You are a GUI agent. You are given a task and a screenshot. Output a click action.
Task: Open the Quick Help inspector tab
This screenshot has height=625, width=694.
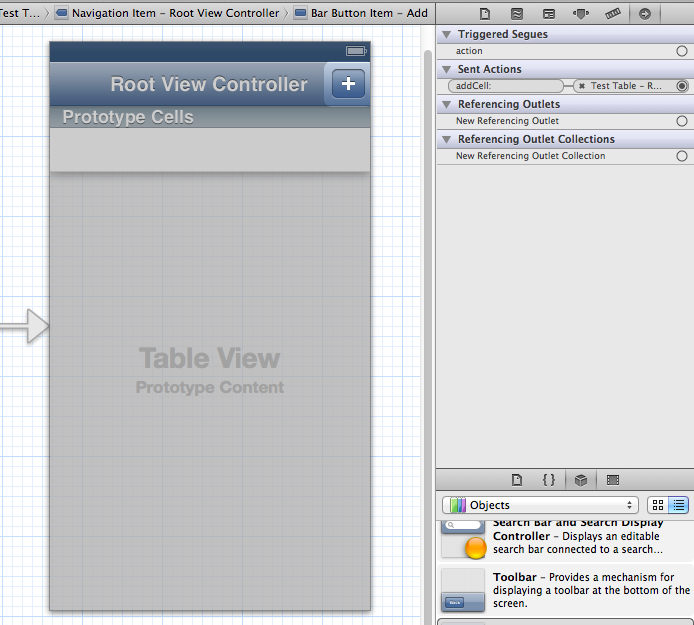click(517, 14)
